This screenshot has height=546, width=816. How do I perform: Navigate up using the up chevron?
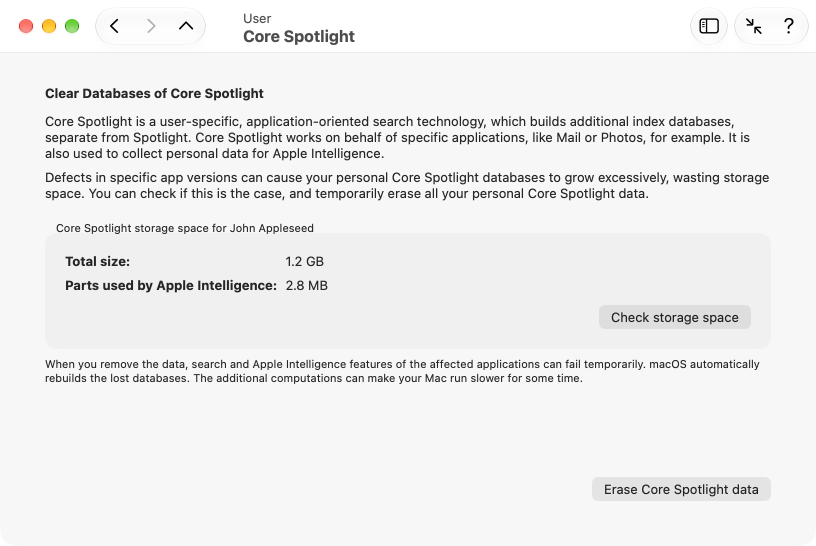click(x=186, y=26)
